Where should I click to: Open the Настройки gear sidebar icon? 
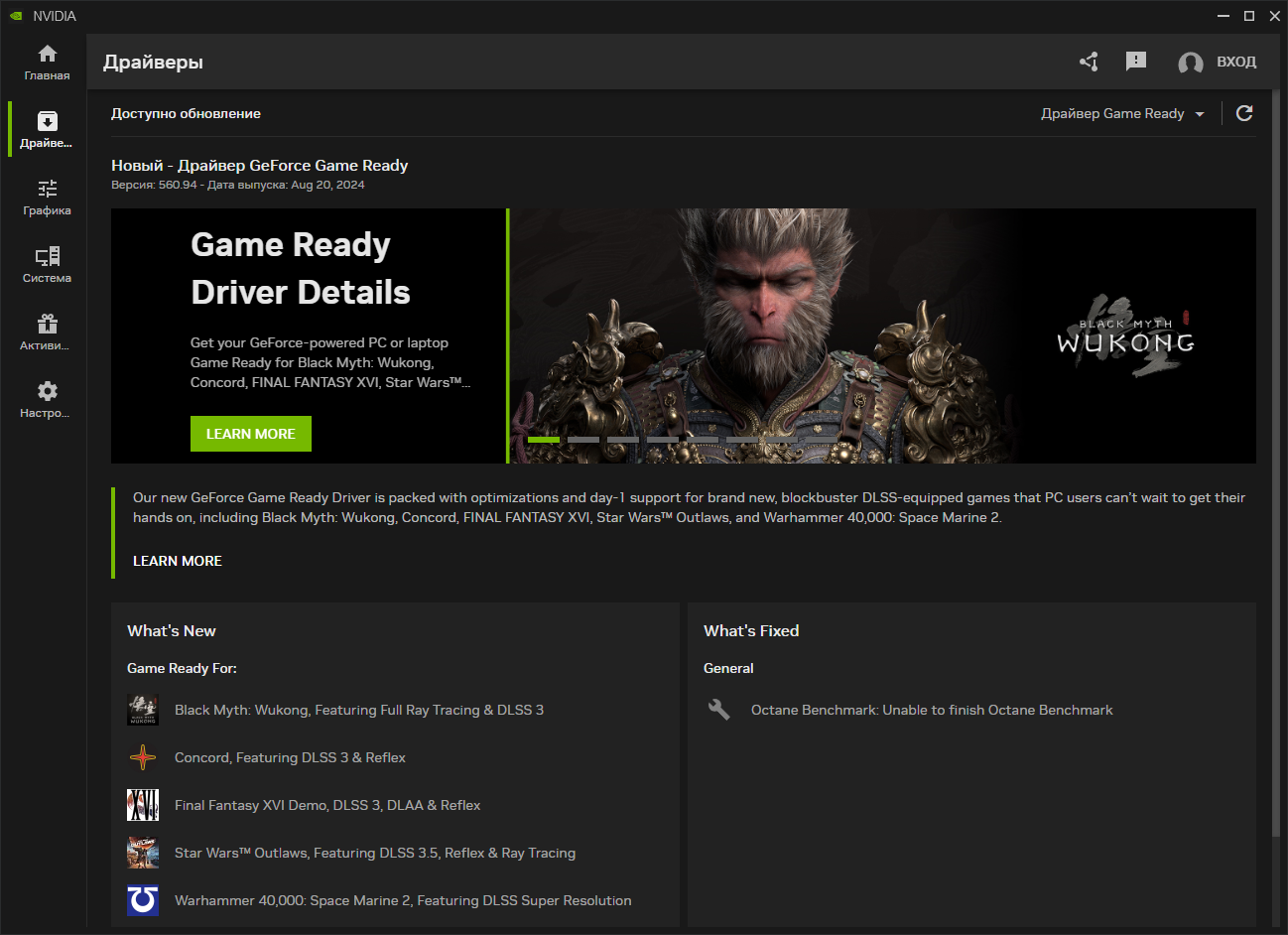pos(47,399)
